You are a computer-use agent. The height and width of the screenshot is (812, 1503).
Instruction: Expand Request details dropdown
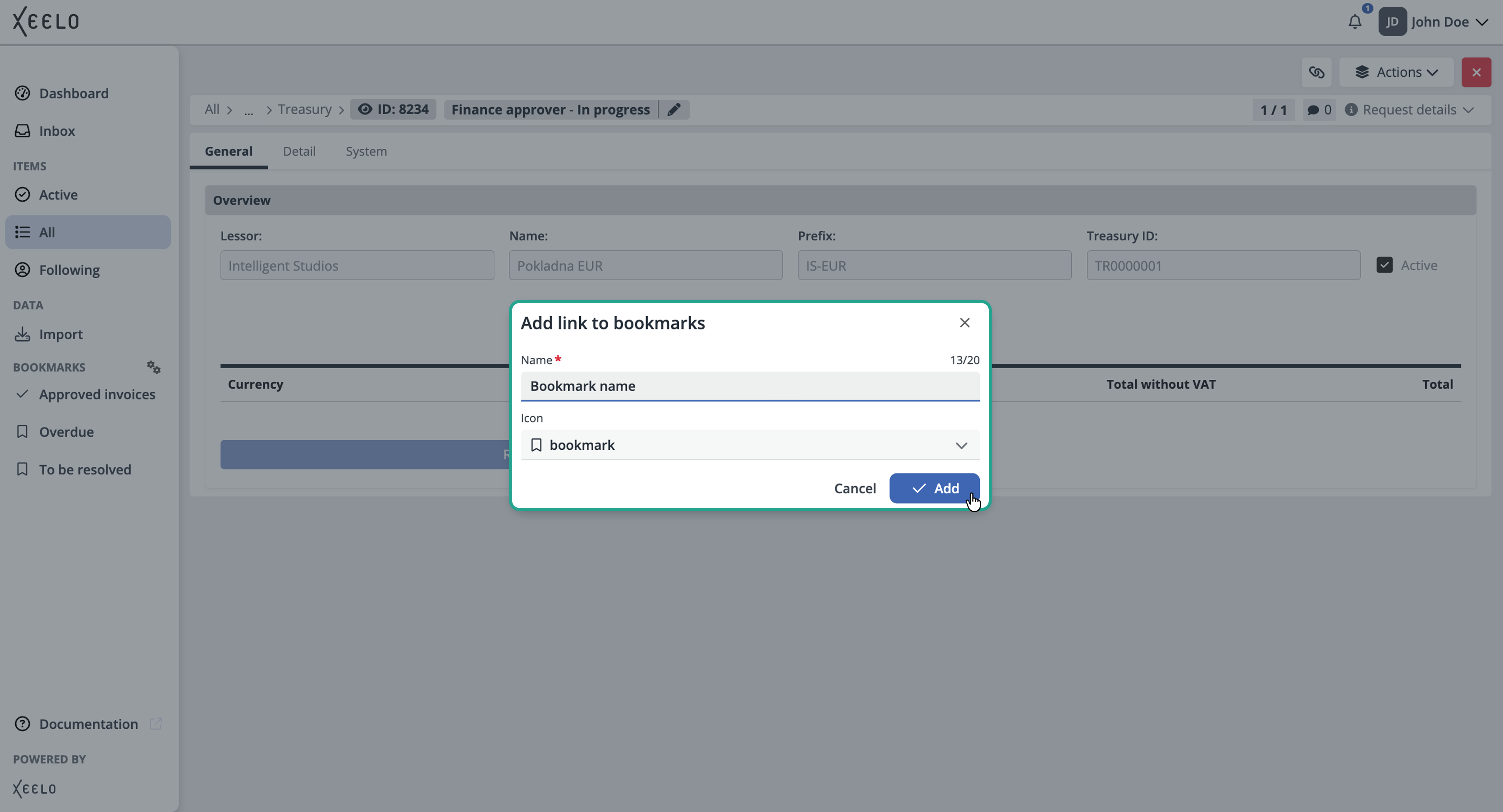[1410, 110]
